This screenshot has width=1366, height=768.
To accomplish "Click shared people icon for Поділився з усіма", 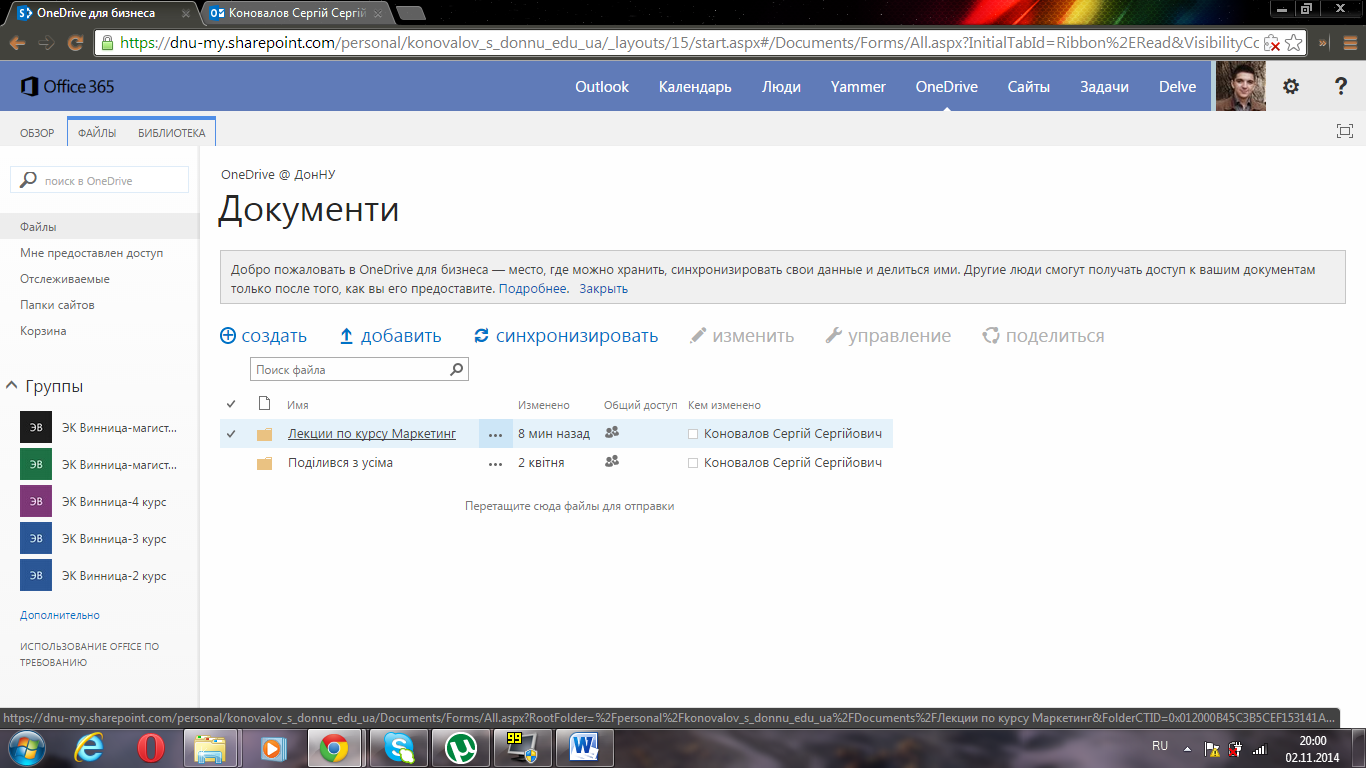I will pos(612,461).
